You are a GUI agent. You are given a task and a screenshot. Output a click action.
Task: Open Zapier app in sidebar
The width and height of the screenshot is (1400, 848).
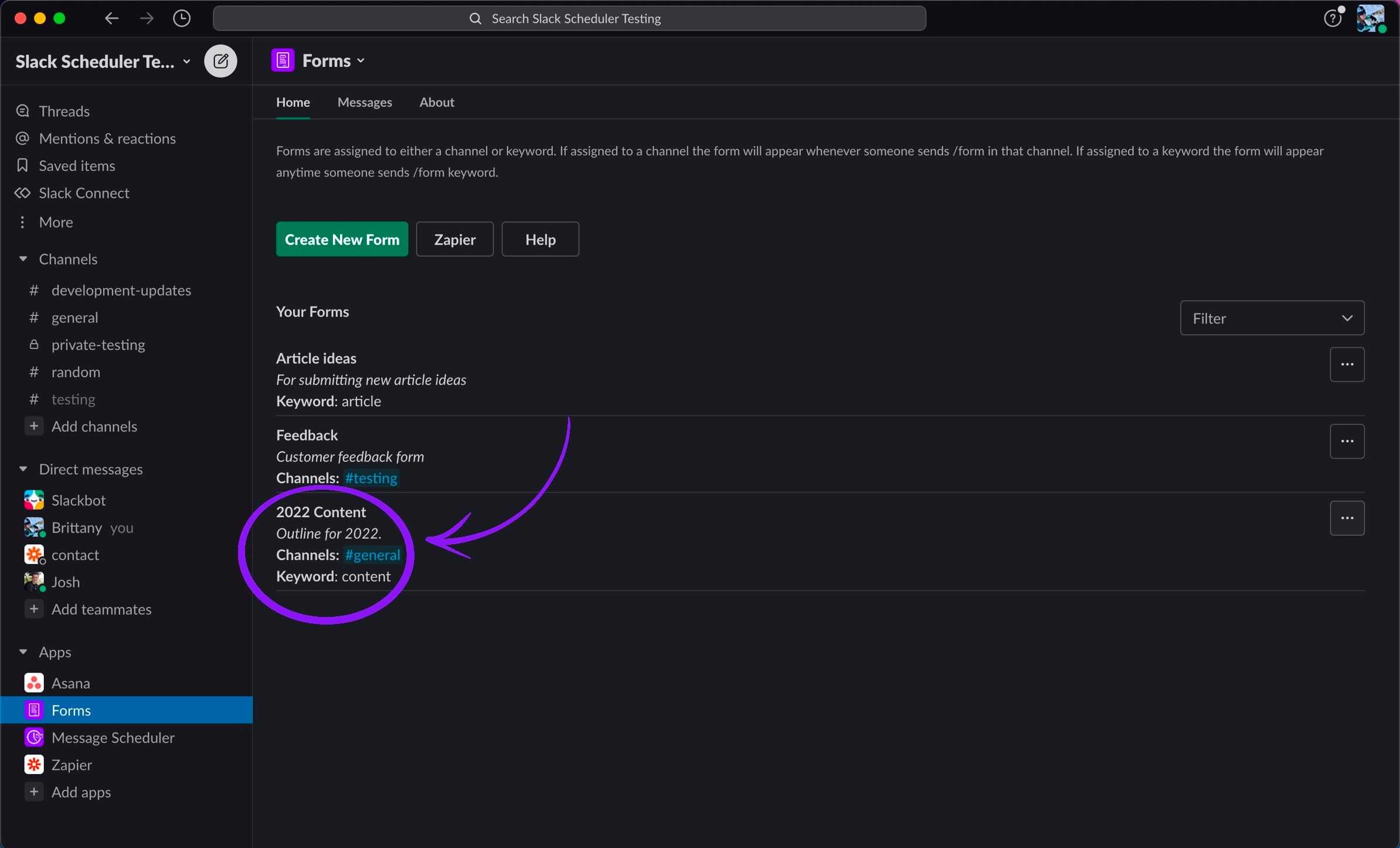tap(71, 765)
